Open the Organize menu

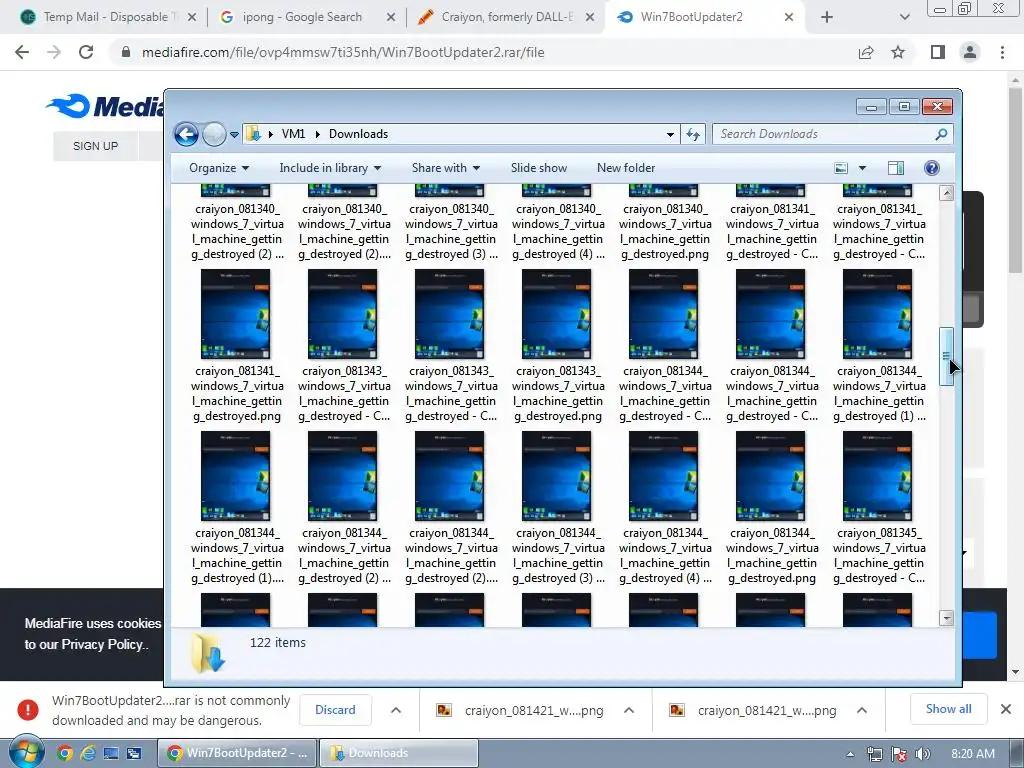coord(219,168)
